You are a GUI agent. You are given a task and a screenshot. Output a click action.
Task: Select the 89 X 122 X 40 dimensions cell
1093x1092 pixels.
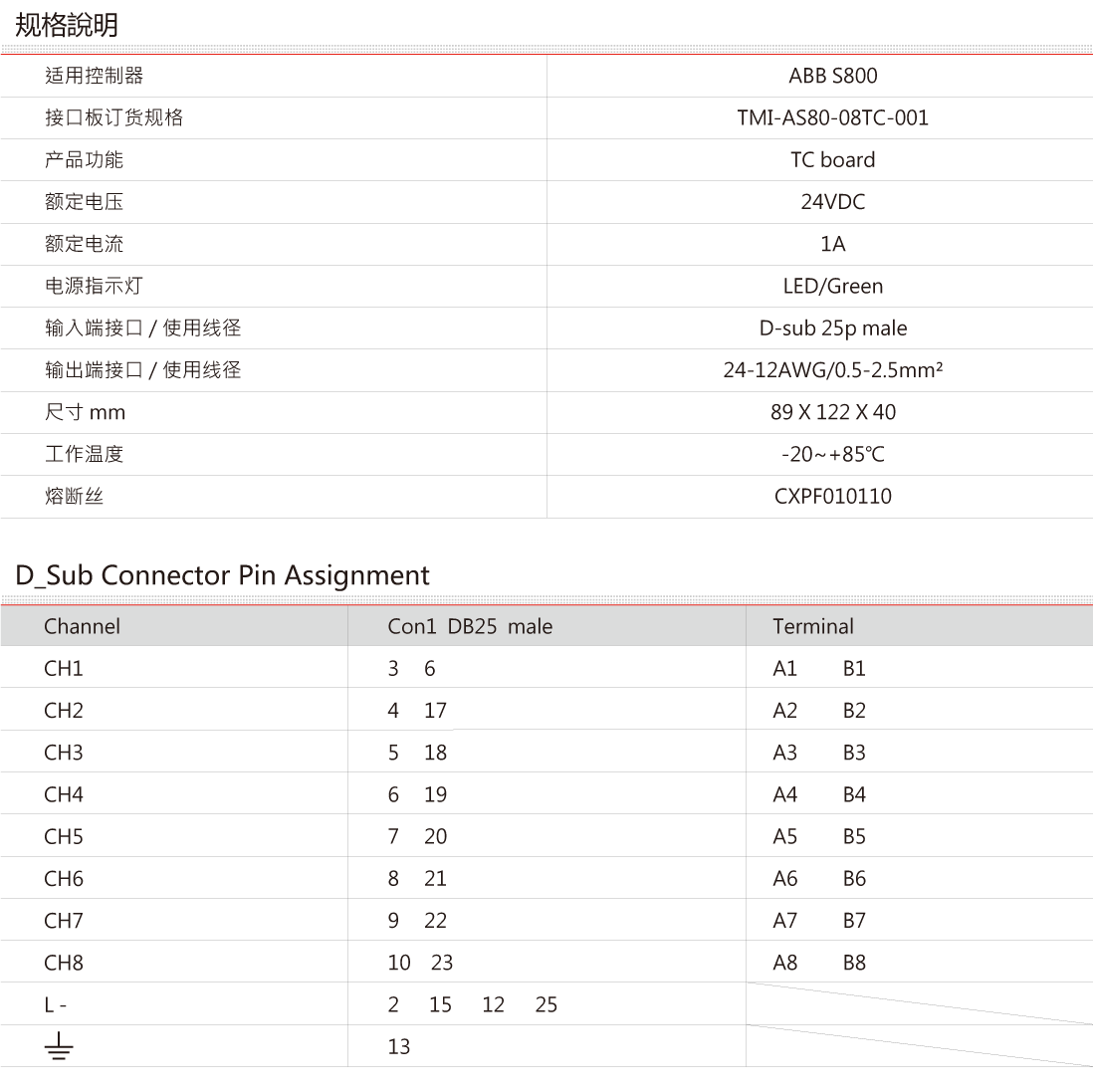pos(832,412)
